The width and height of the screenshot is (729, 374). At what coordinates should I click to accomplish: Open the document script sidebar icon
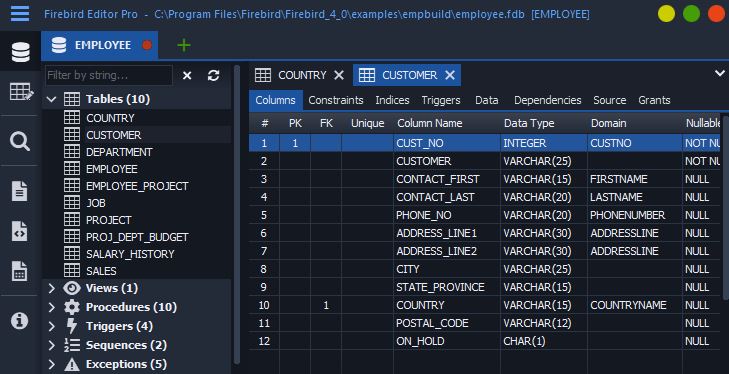[20, 191]
